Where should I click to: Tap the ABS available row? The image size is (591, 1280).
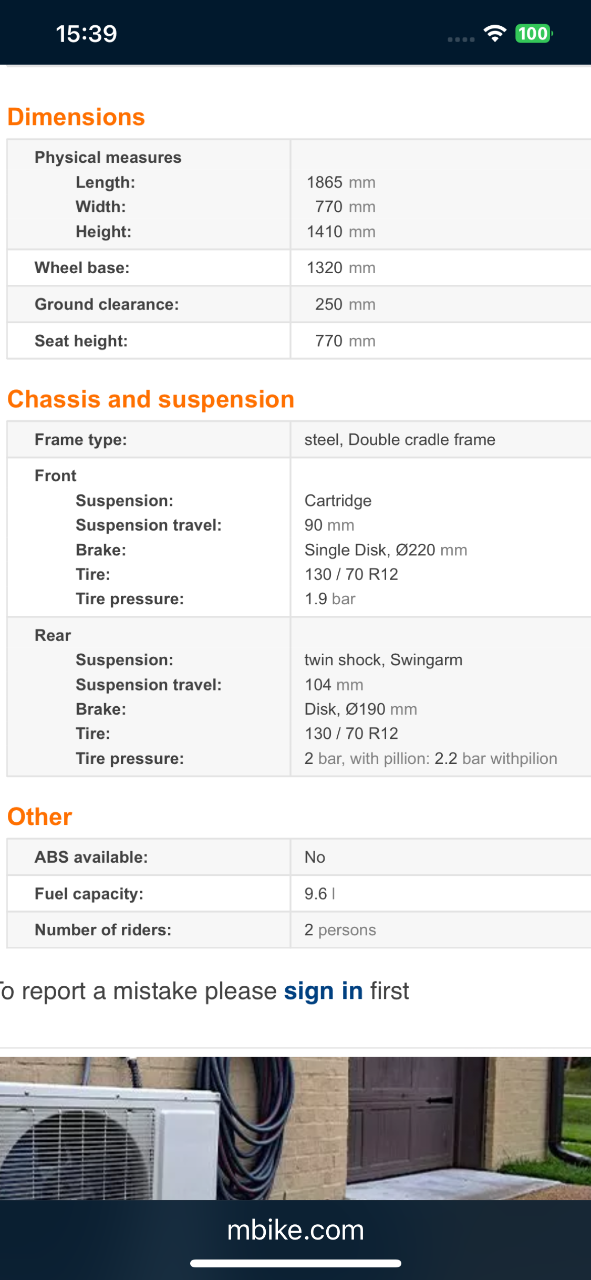tap(299, 857)
